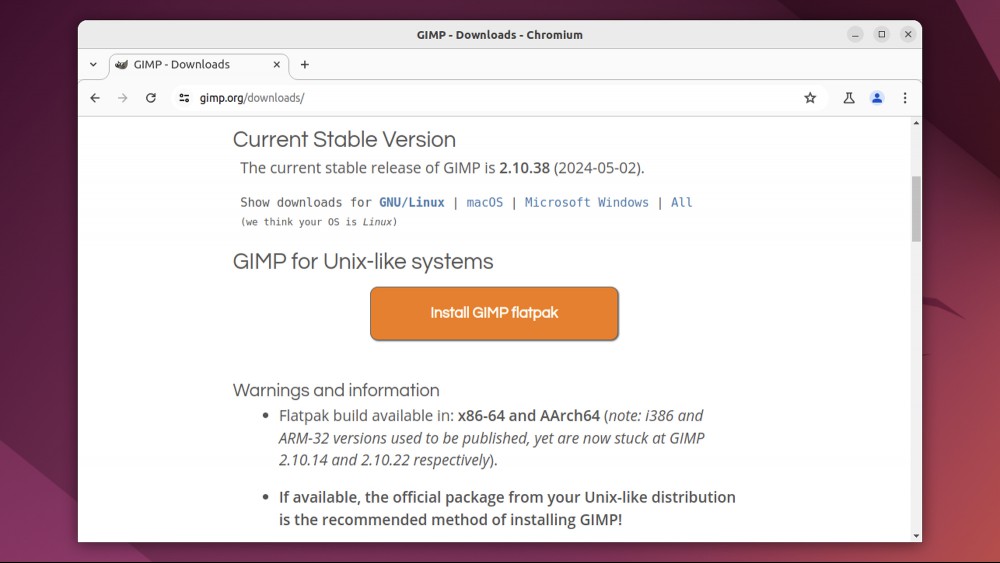The image size is (1000, 563).
Task: Show All downloads link
Action: 681,202
